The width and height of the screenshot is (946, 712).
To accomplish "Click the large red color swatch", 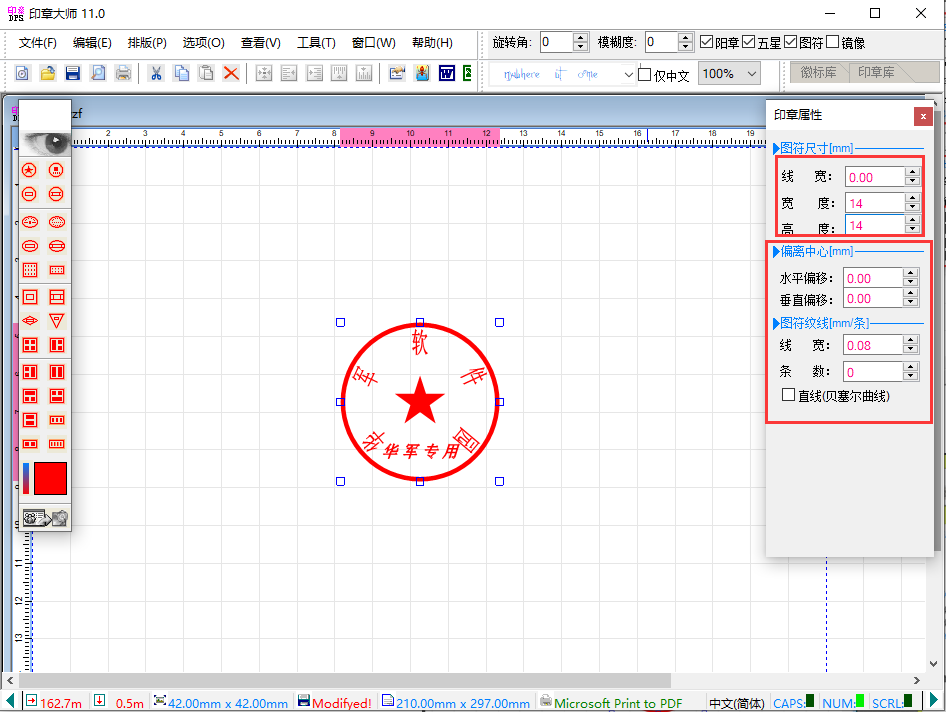I will click(x=50, y=478).
